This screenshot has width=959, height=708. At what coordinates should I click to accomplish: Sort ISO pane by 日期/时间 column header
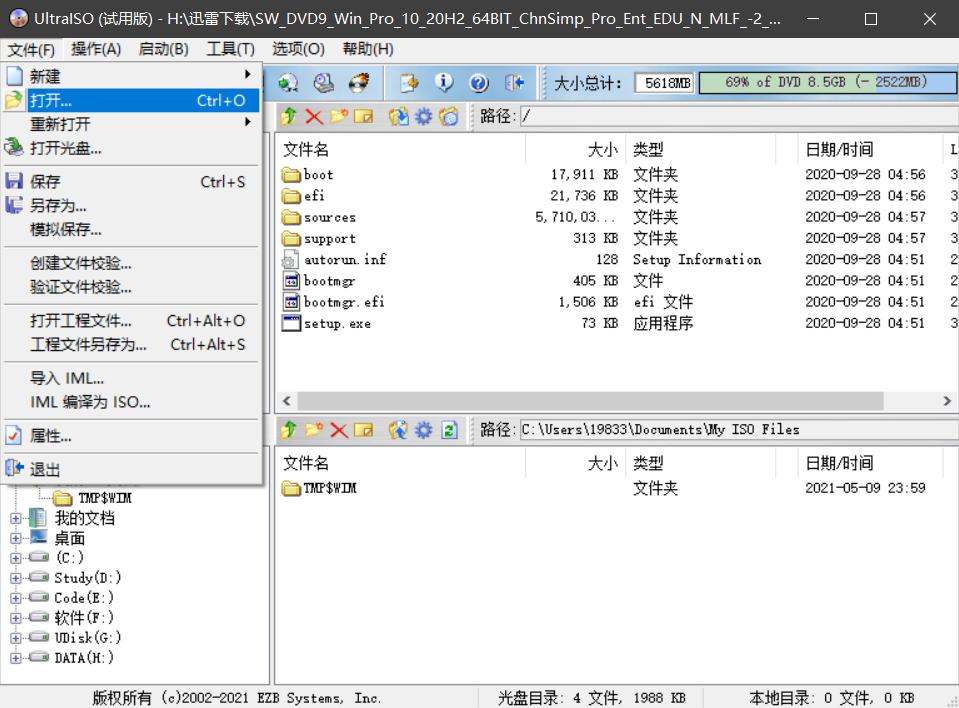point(870,149)
